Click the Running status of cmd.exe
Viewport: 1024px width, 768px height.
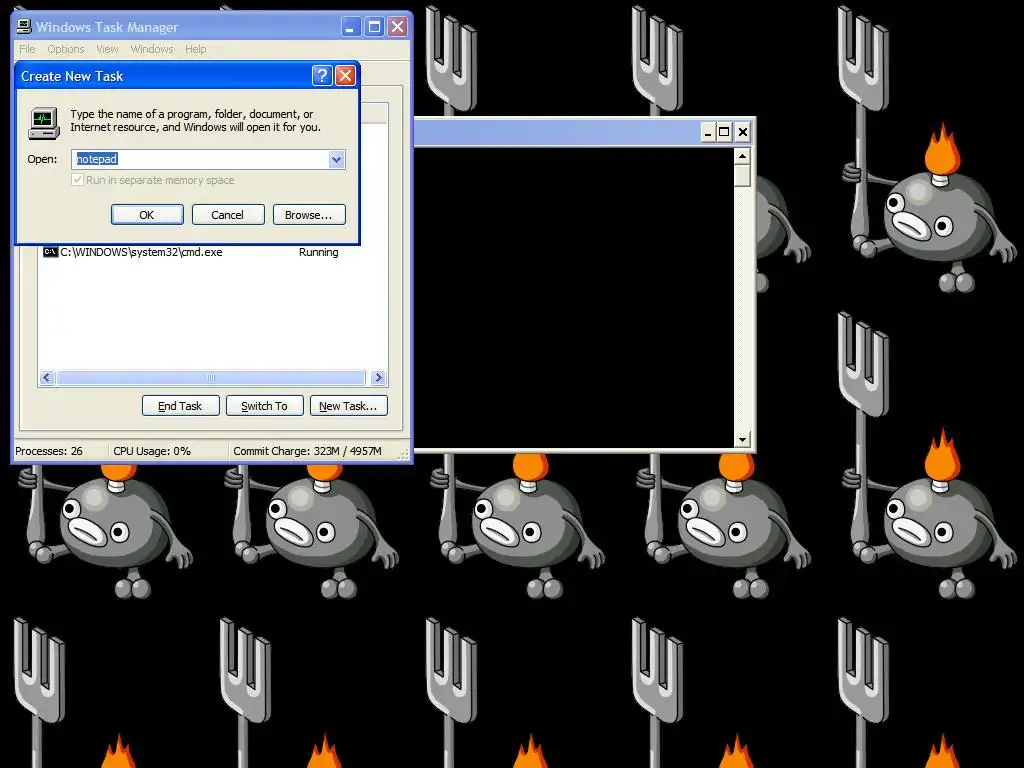pyautogui.click(x=319, y=252)
